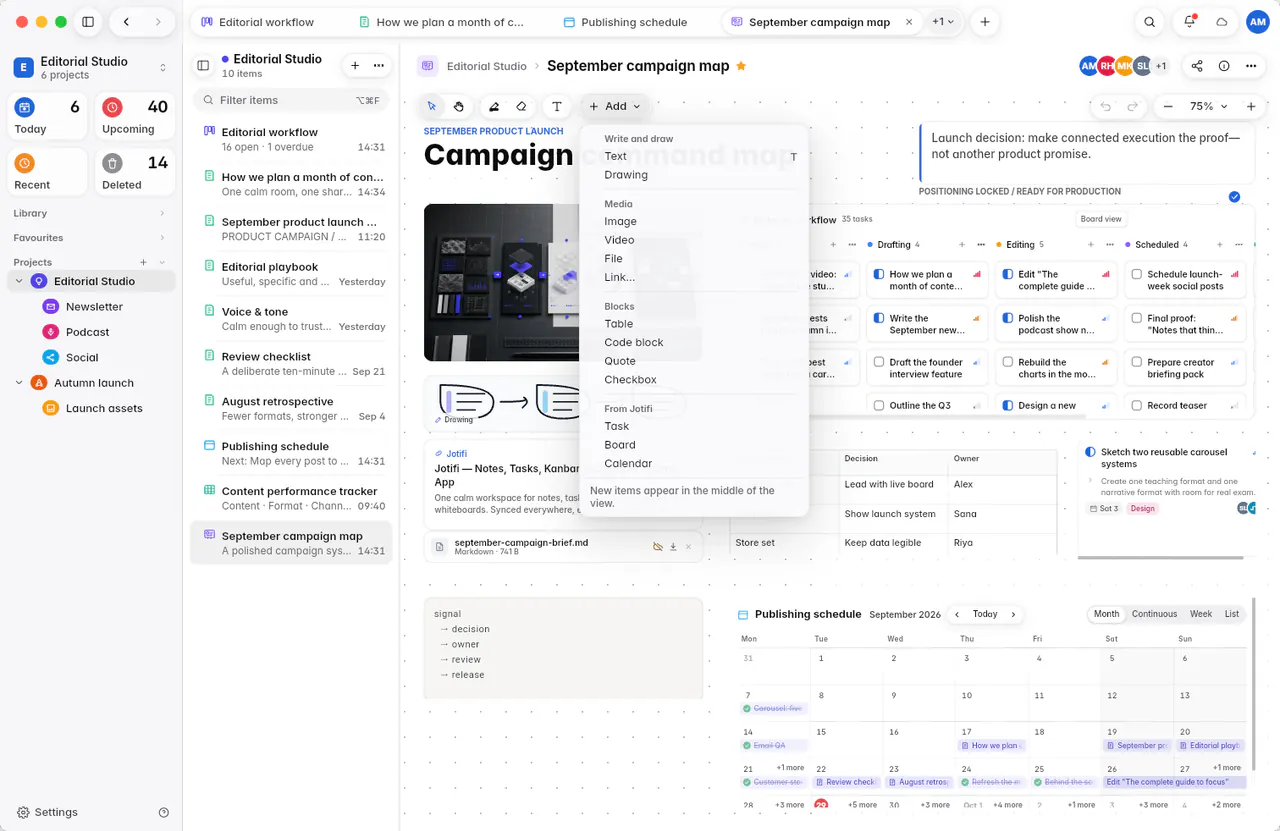The image size is (1280, 831).
Task: Expand the Library section
Action: (162, 213)
